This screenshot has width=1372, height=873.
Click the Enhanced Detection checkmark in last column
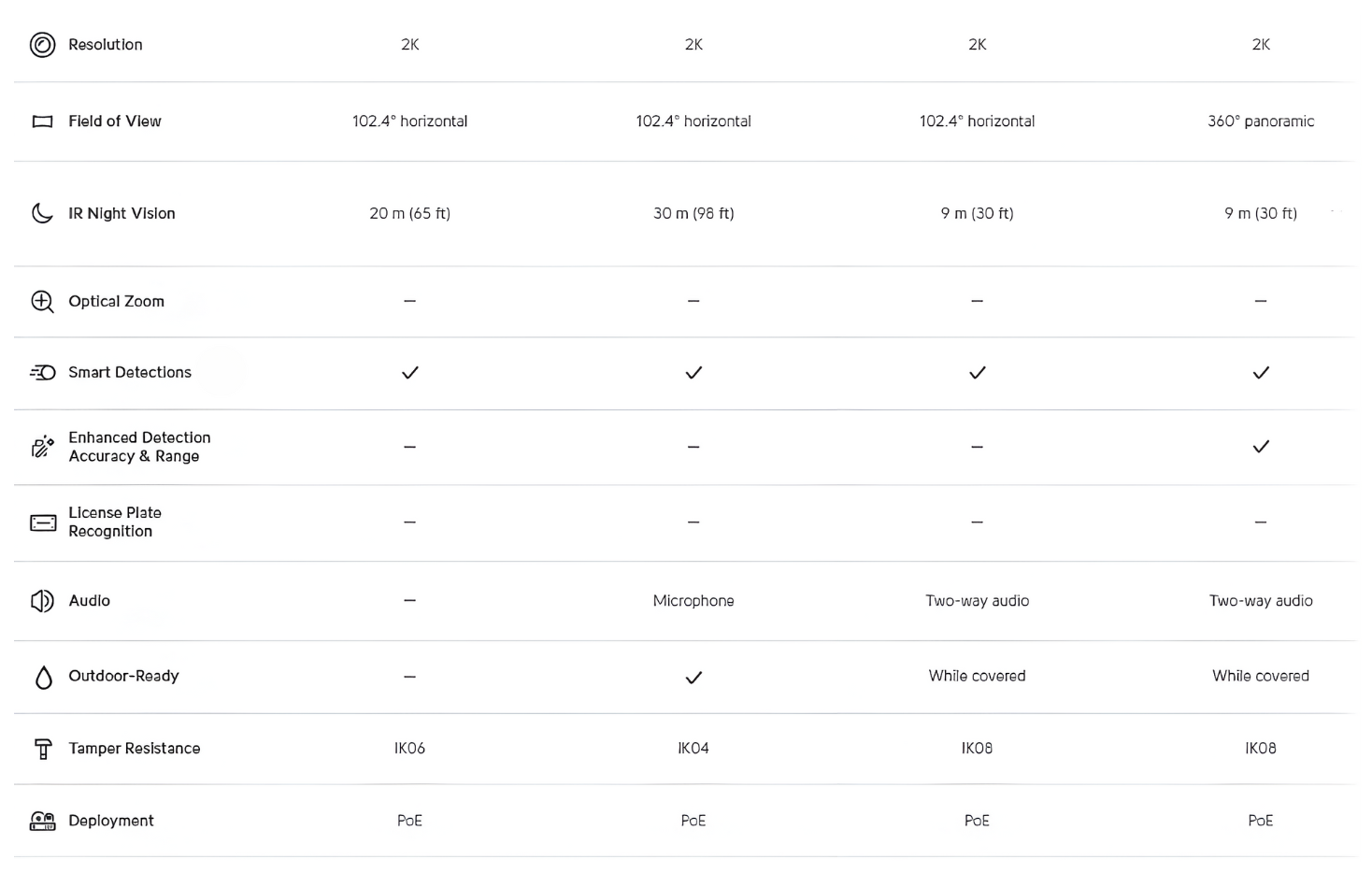pyautogui.click(x=1261, y=447)
